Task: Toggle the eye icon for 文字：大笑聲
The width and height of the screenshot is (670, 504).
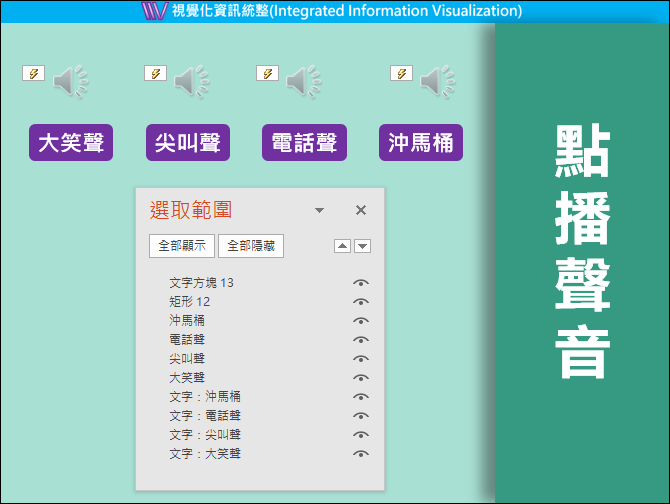Action: tap(361, 454)
